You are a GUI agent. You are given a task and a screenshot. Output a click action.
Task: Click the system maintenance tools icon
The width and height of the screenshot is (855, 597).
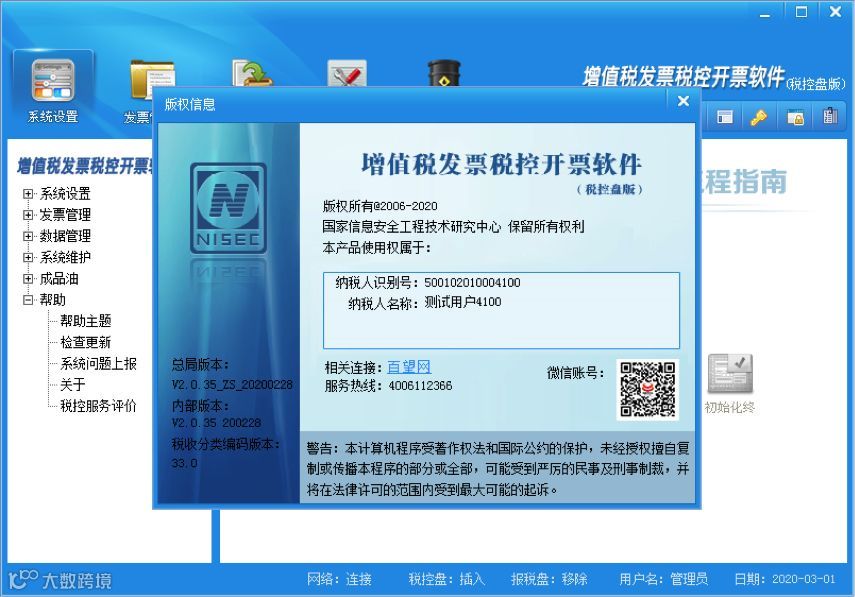[347, 73]
